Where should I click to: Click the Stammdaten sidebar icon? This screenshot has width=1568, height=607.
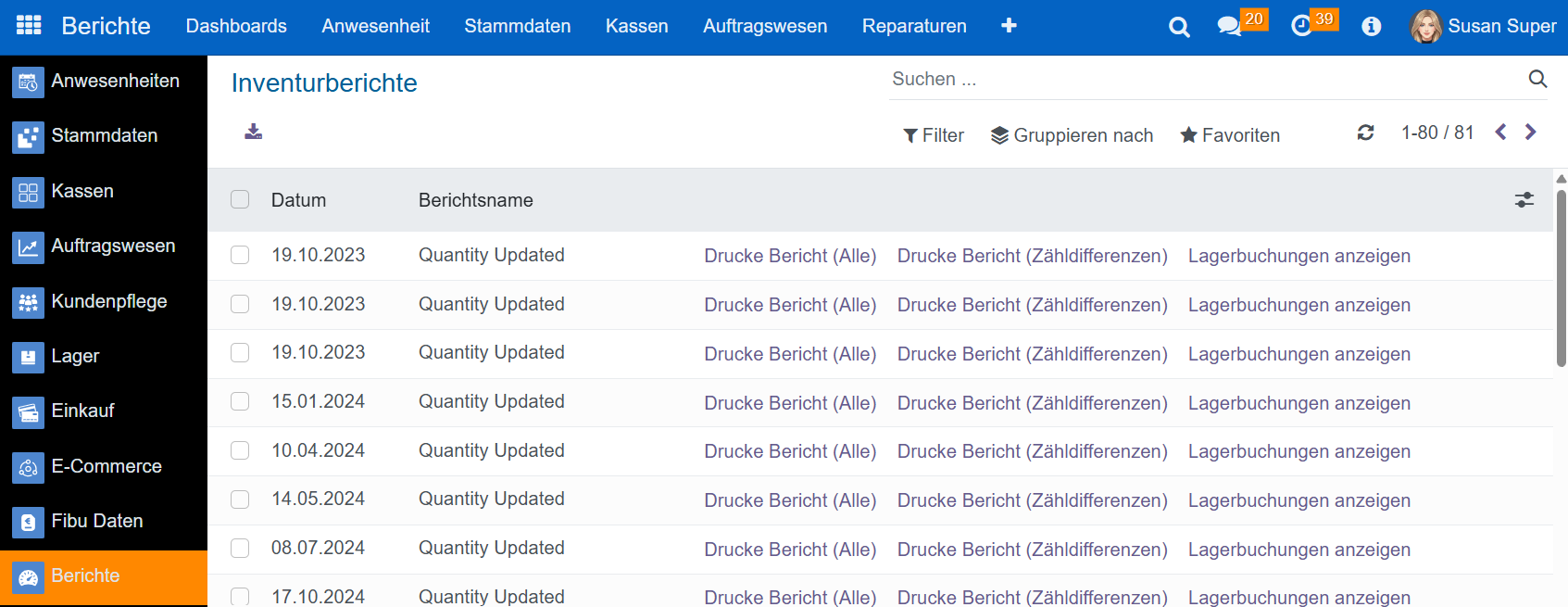pos(28,137)
